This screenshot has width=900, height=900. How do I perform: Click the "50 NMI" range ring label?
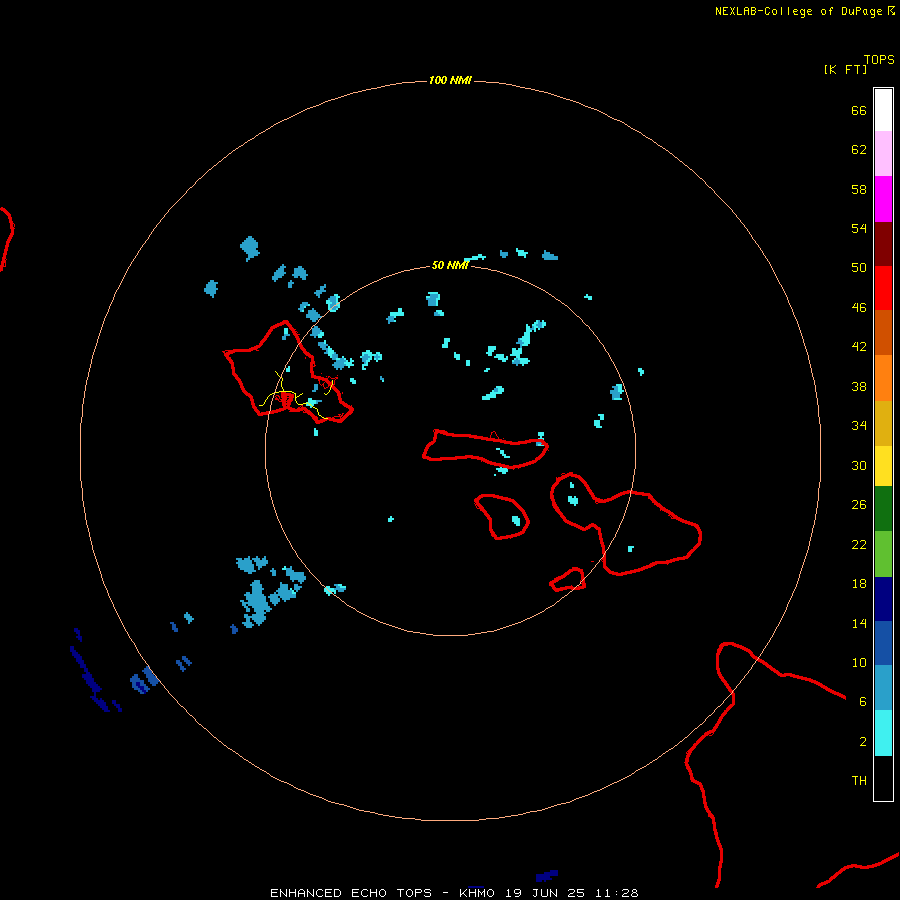pyautogui.click(x=450, y=265)
